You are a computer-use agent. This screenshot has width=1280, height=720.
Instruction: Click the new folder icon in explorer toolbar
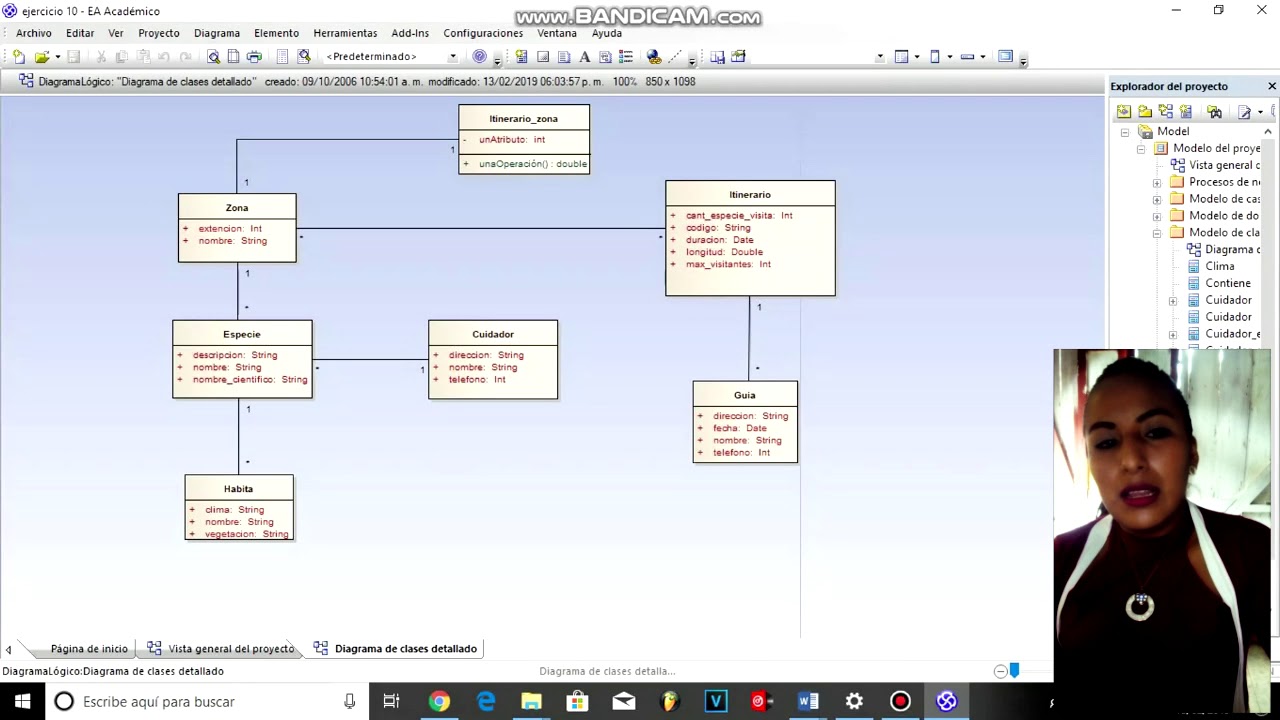click(x=1145, y=112)
